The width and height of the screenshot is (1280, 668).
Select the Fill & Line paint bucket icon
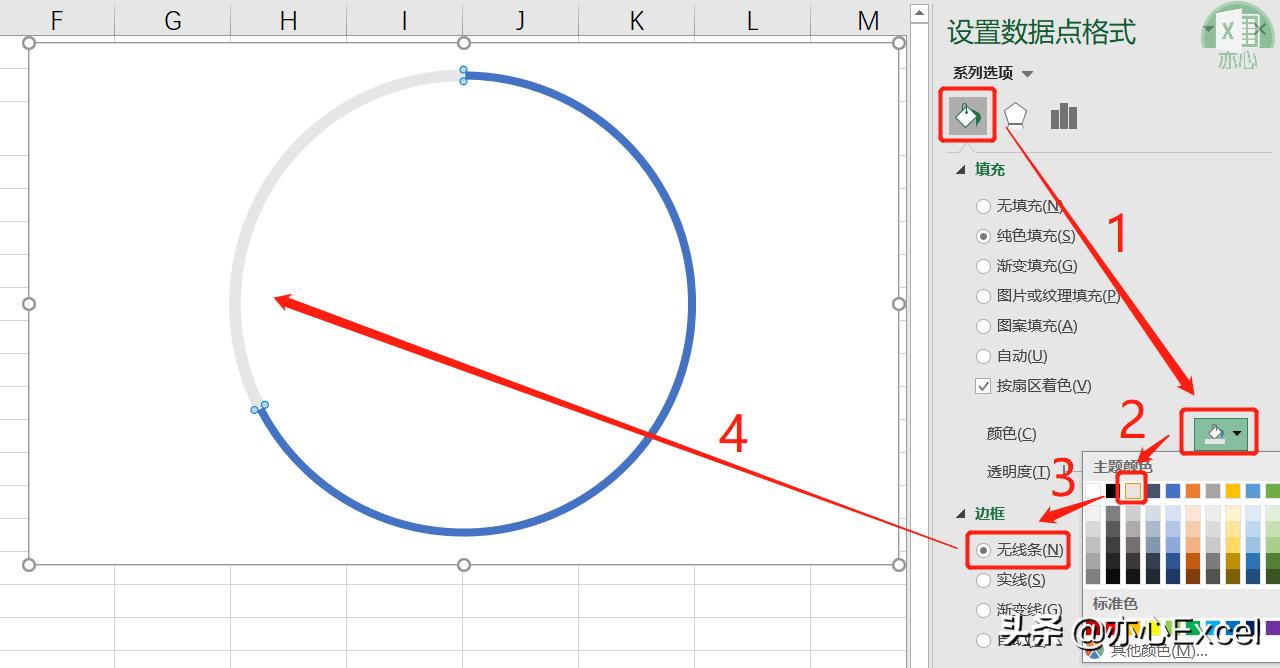966,116
